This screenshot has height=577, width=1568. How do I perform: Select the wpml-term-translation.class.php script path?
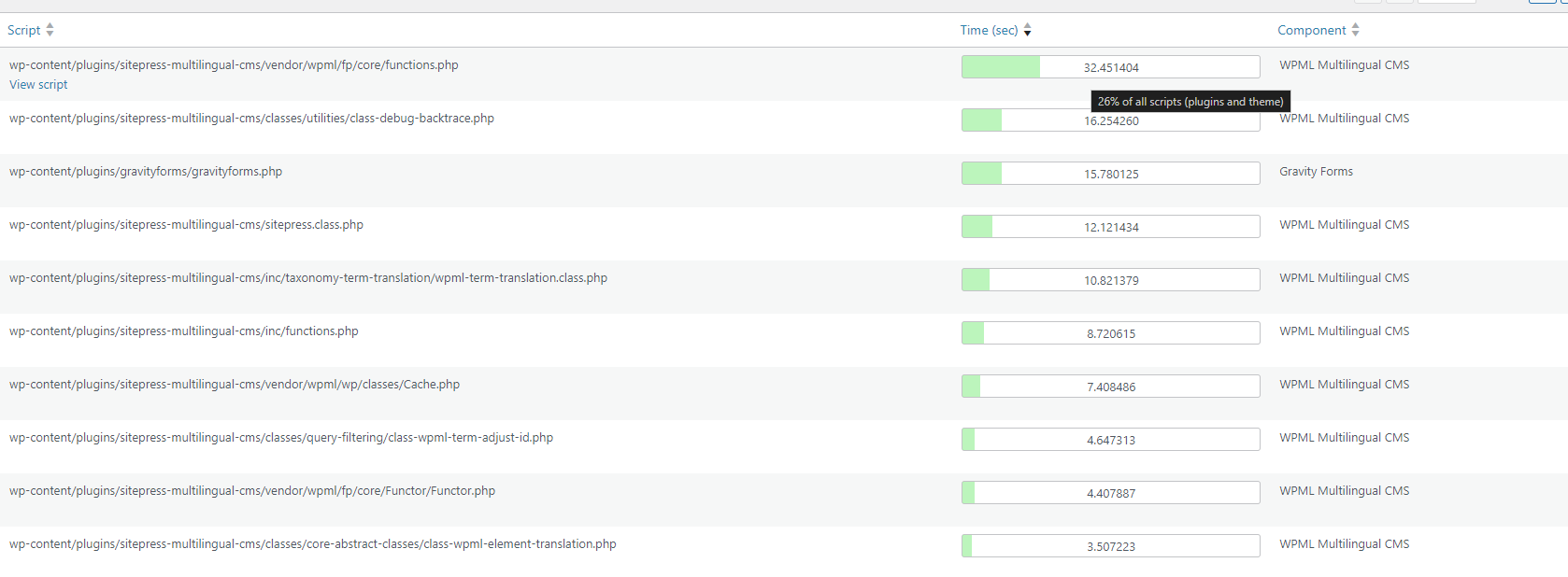click(x=308, y=278)
